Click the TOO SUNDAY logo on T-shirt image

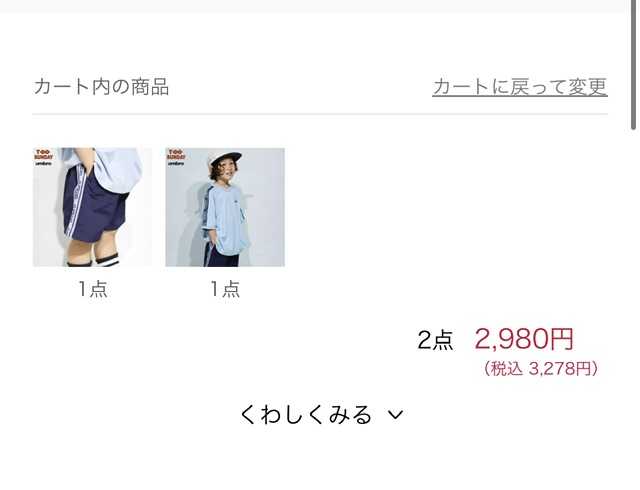(x=176, y=154)
